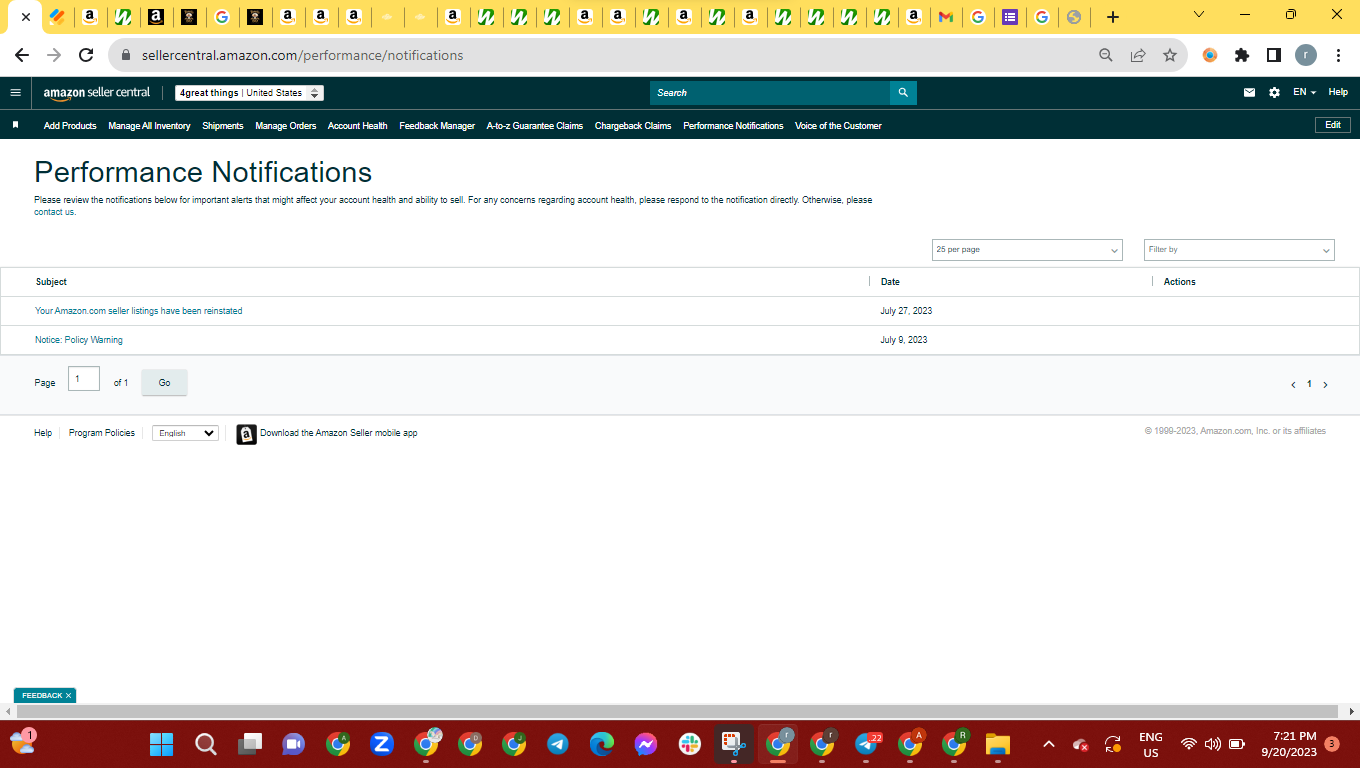This screenshot has width=1360, height=768.
Task: Open the Seller Central hamburger menu
Action: (15, 93)
